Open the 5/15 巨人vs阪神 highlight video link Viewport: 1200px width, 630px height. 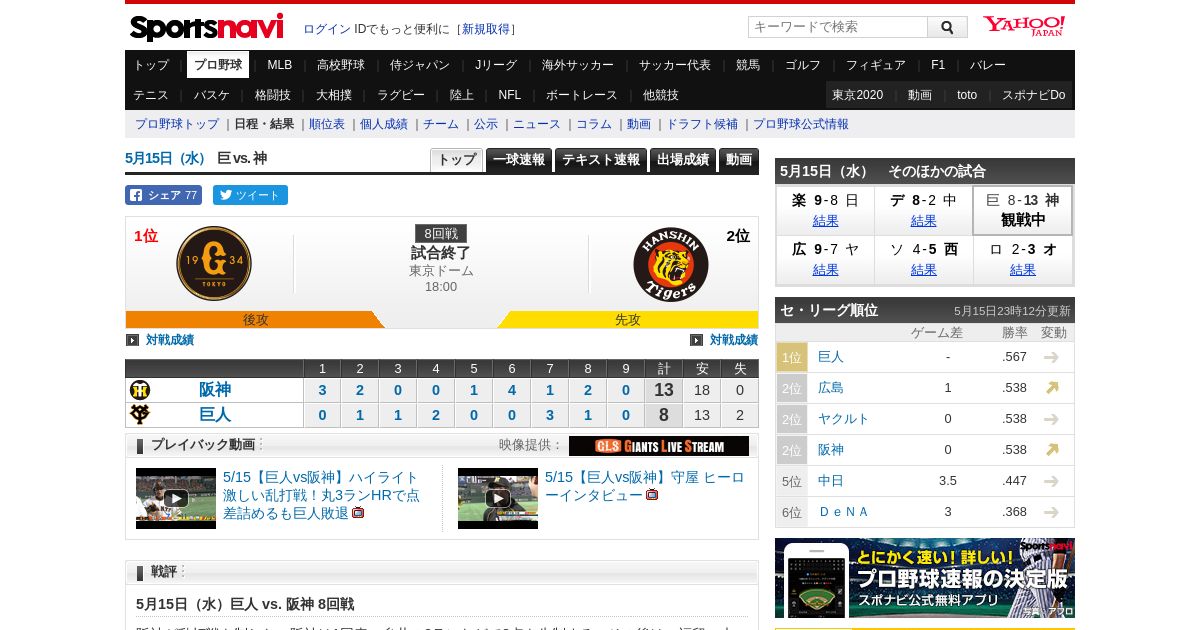(321, 495)
